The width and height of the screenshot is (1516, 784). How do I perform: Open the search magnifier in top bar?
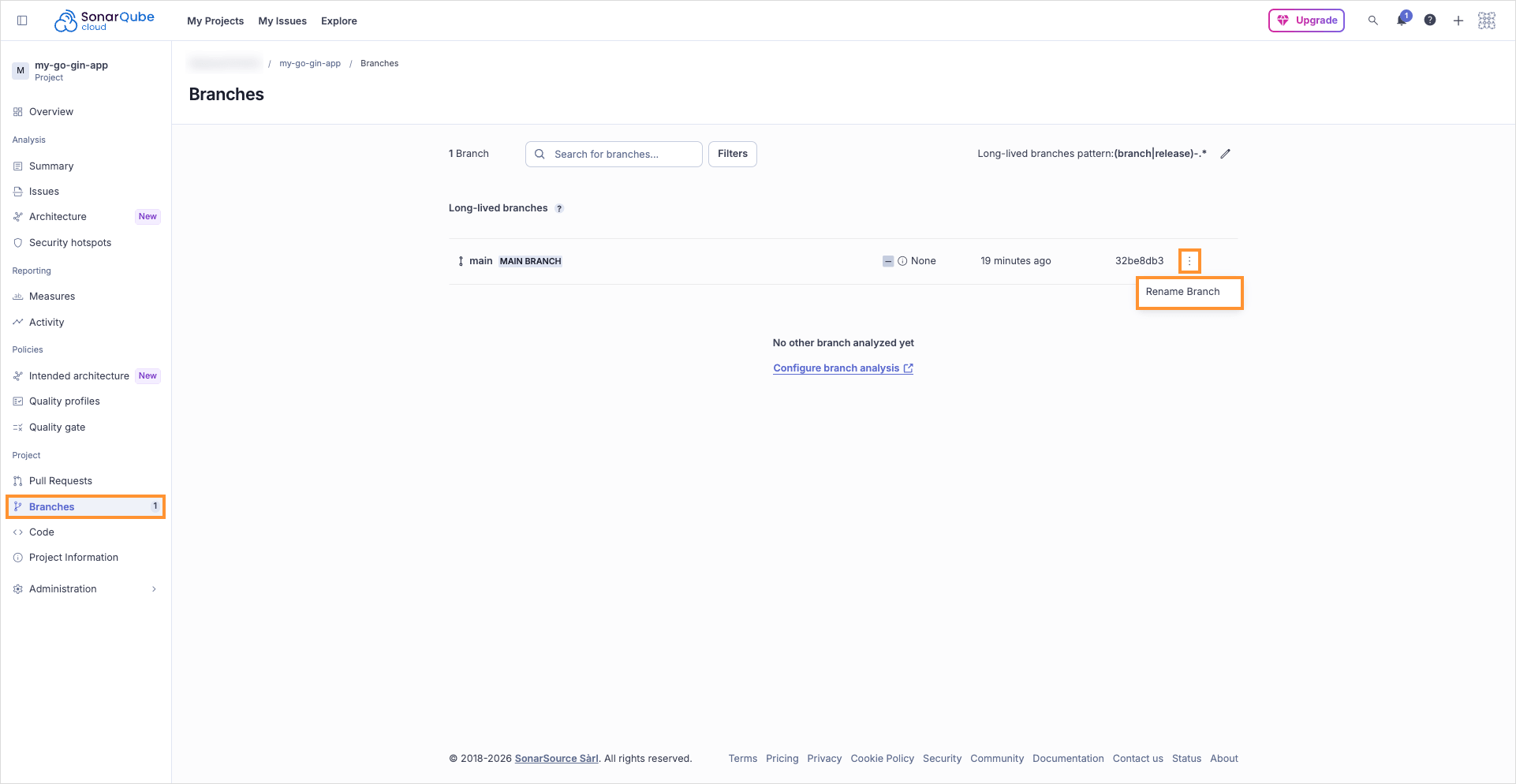coord(1372,21)
